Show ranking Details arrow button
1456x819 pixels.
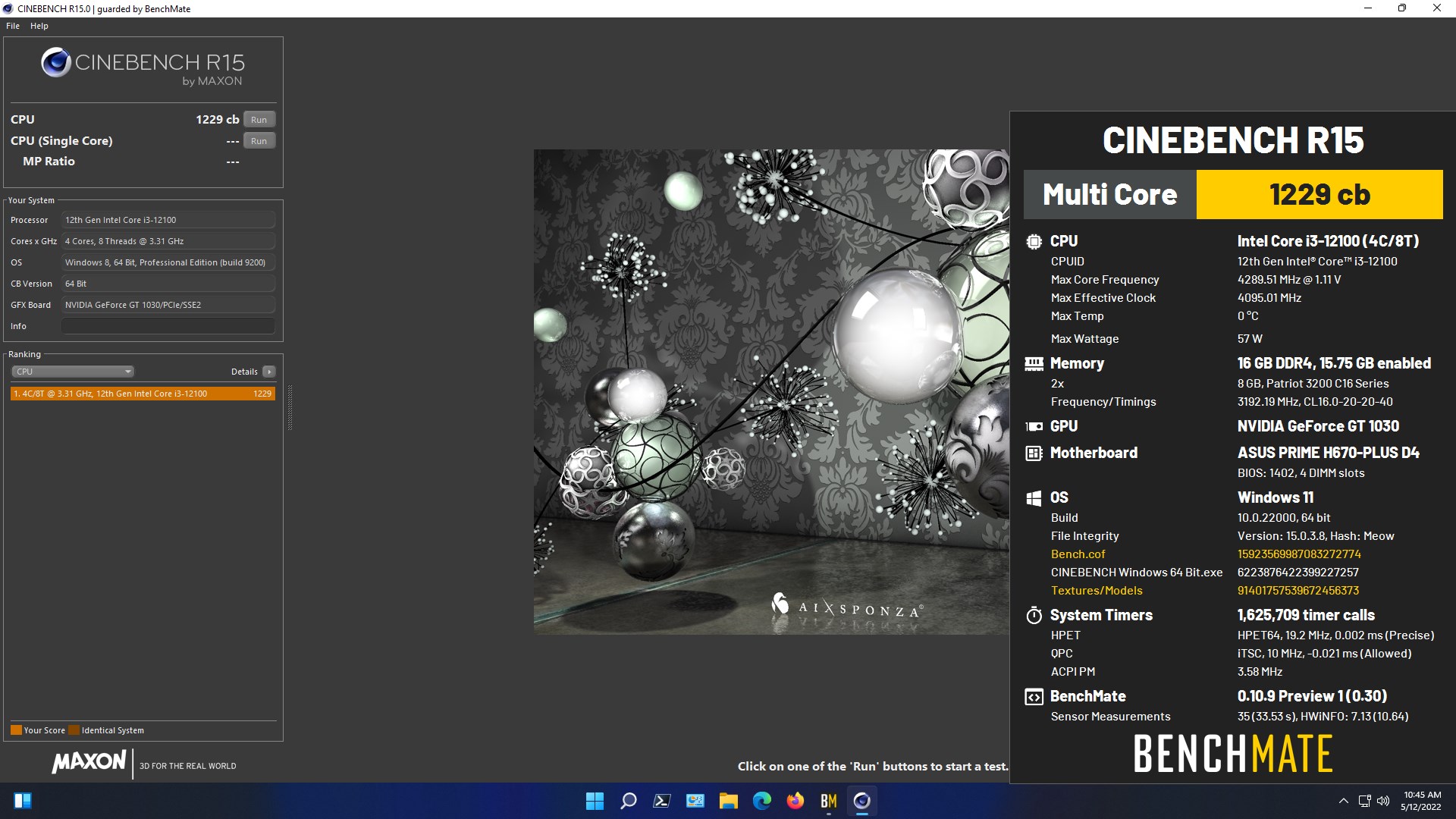coord(269,372)
